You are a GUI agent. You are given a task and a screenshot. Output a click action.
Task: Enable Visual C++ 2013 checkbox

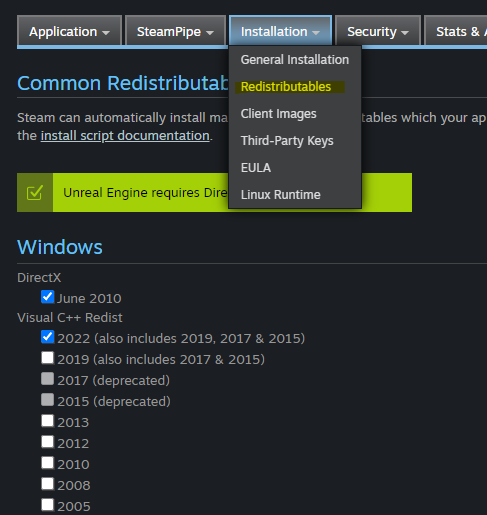coord(47,421)
